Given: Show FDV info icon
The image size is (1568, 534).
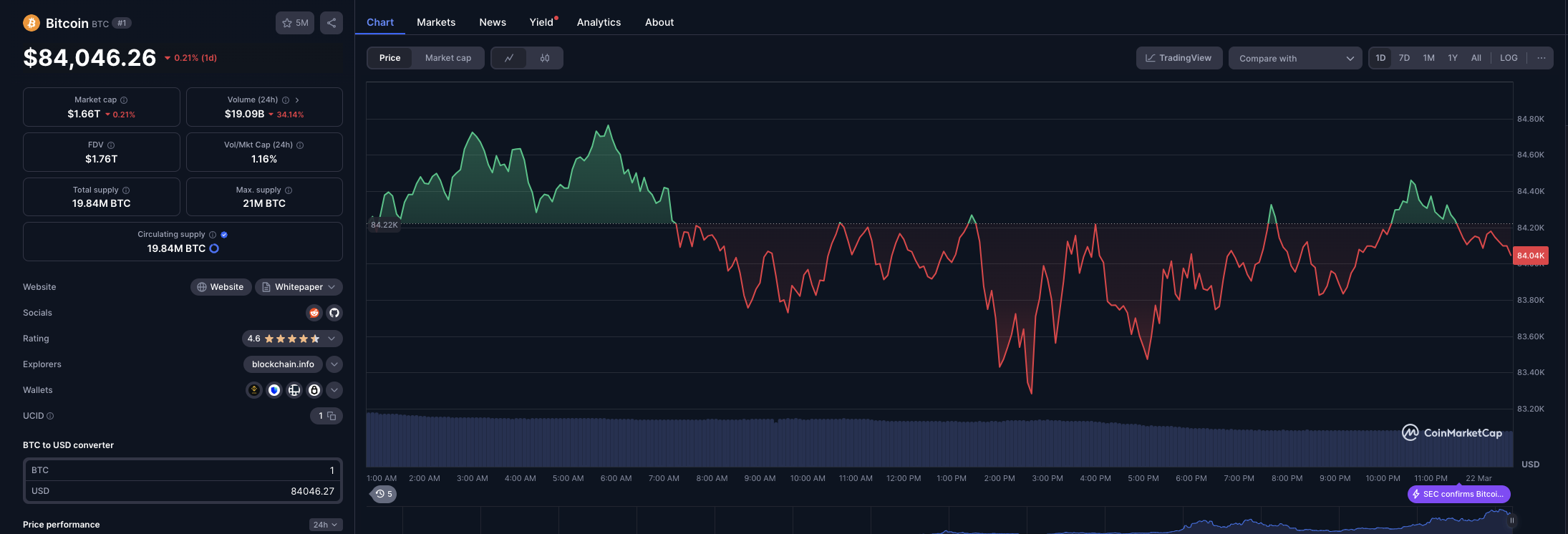Looking at the screenshot, I should click(x=111, y=145).
